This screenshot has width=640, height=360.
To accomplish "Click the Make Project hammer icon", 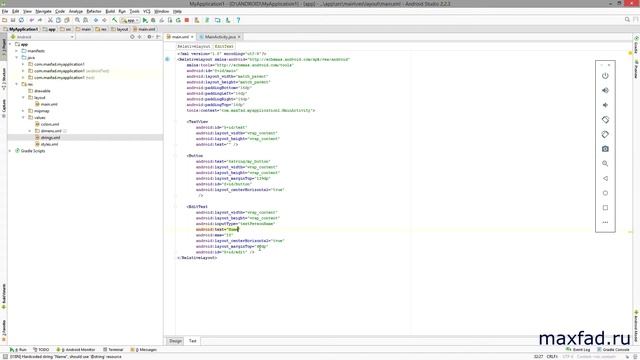I will 115,20.
